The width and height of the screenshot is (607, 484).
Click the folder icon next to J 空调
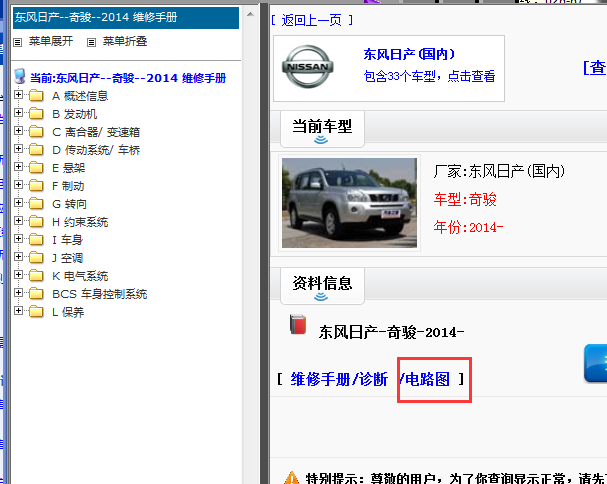click(36, 257)
